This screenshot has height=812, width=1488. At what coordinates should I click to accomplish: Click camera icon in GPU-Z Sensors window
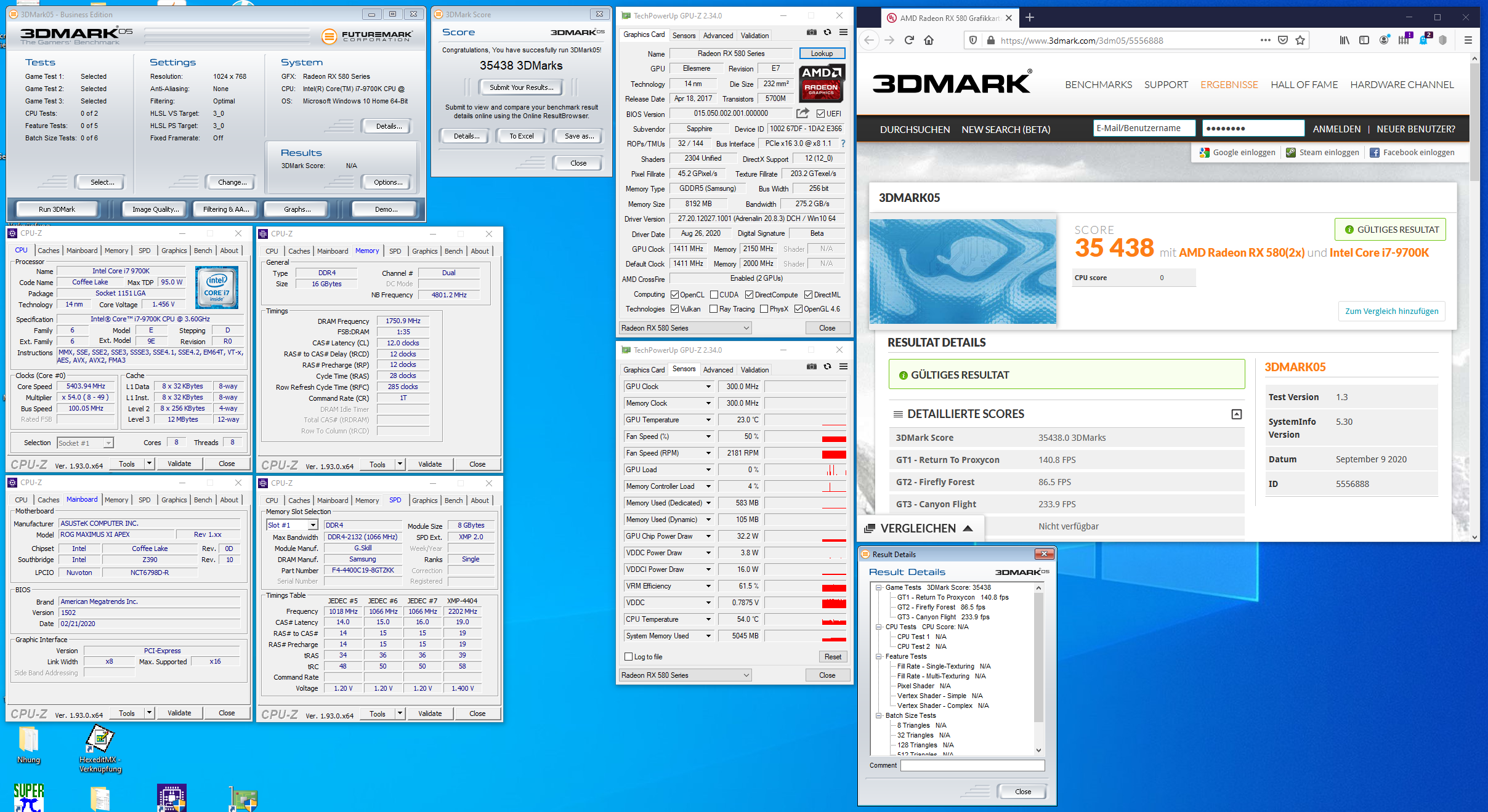[812, 367]
